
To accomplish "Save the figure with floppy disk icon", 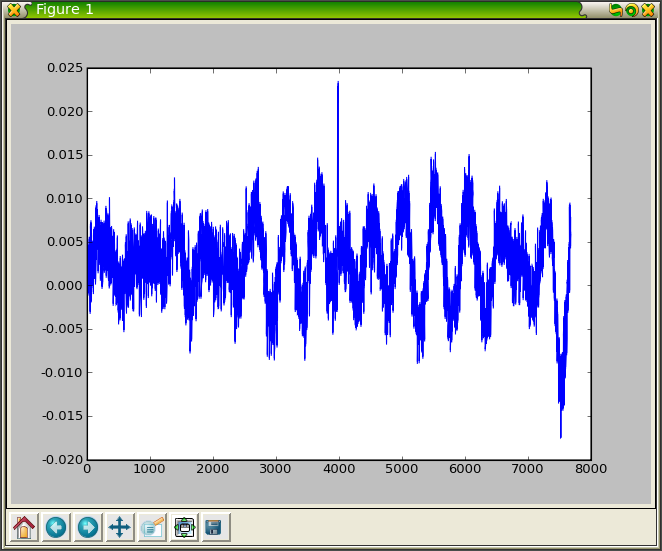I will [216, 527].
